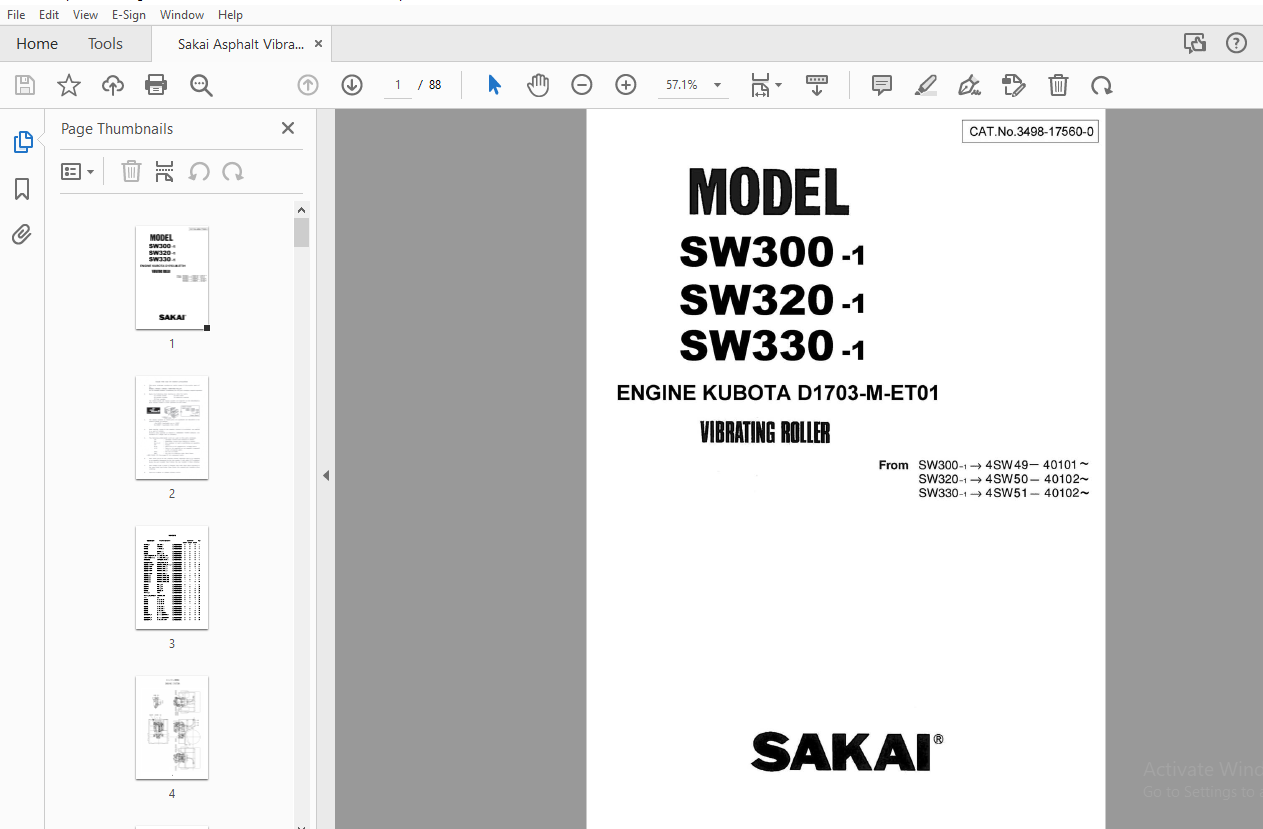Viewport: 1263px width, 829px height.
Task: Open thumbnail panel options dropdown
Action: tap(78, 171)
